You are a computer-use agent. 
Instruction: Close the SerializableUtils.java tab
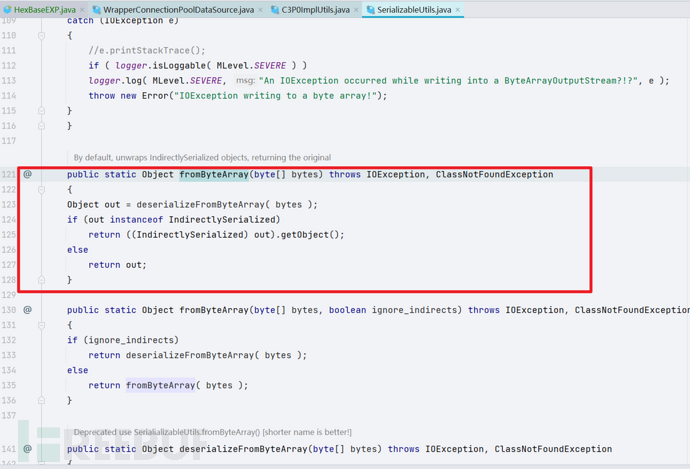[x=458, y=10]
